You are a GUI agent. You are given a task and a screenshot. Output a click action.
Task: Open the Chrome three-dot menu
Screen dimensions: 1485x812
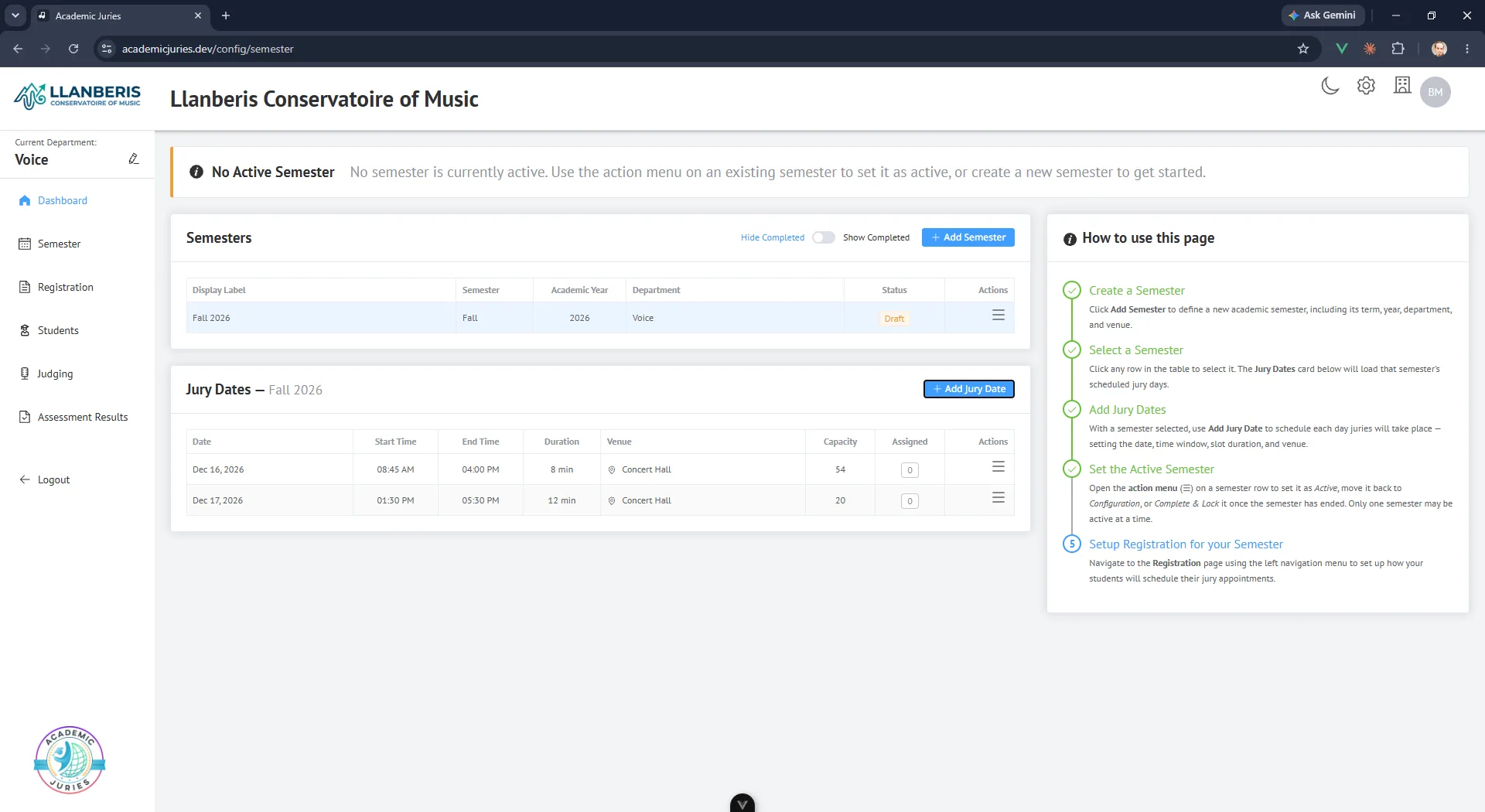coord(1466,49)
